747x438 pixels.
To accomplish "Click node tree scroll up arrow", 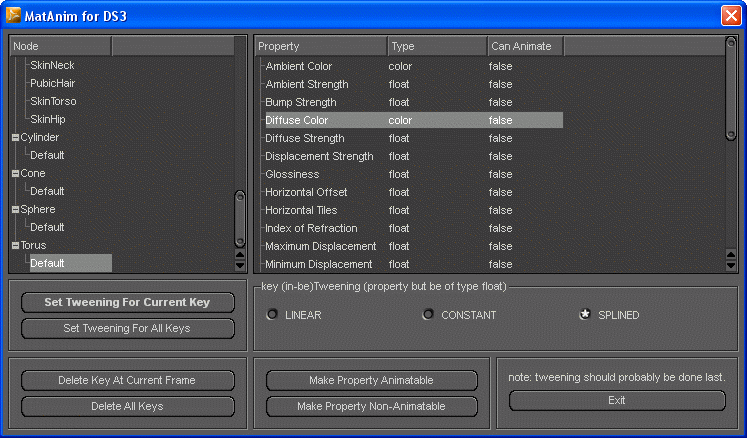I will tap(240, 255).
